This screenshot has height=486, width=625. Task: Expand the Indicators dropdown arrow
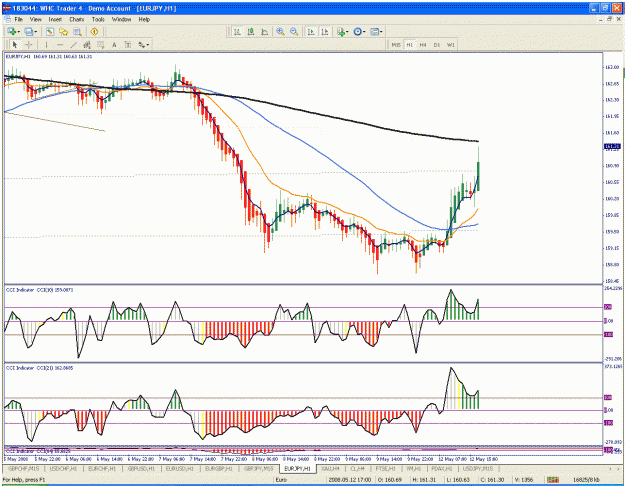click(347, 32)
